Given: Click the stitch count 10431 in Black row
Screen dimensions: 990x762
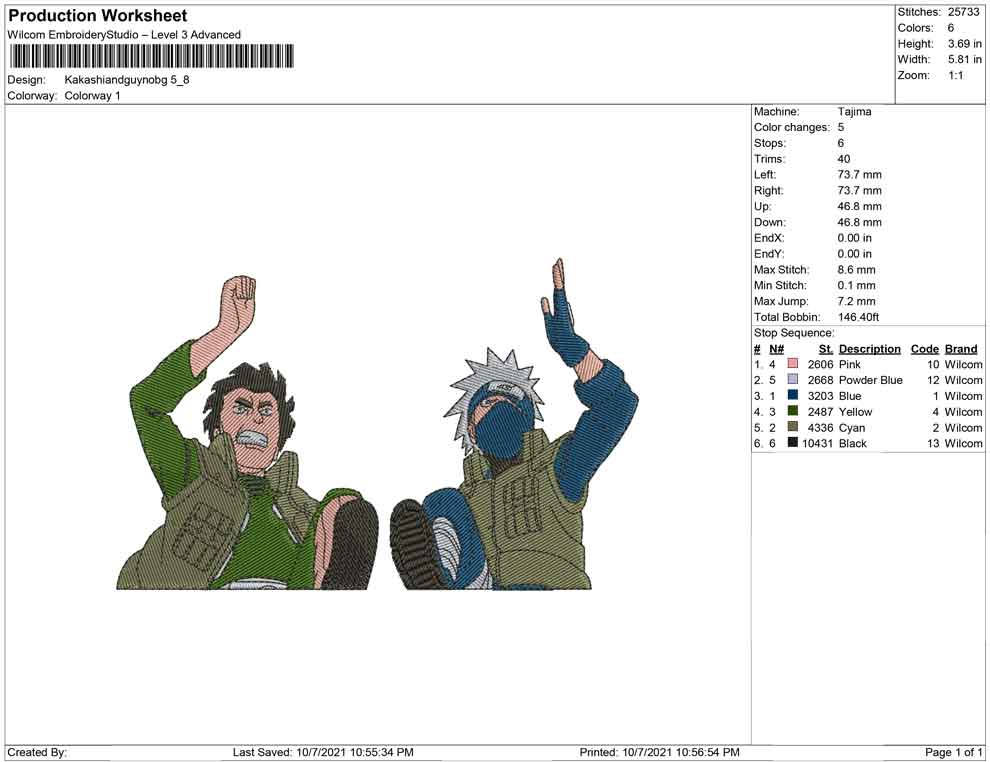Looking at the screenshot, I should coord(818,443).
